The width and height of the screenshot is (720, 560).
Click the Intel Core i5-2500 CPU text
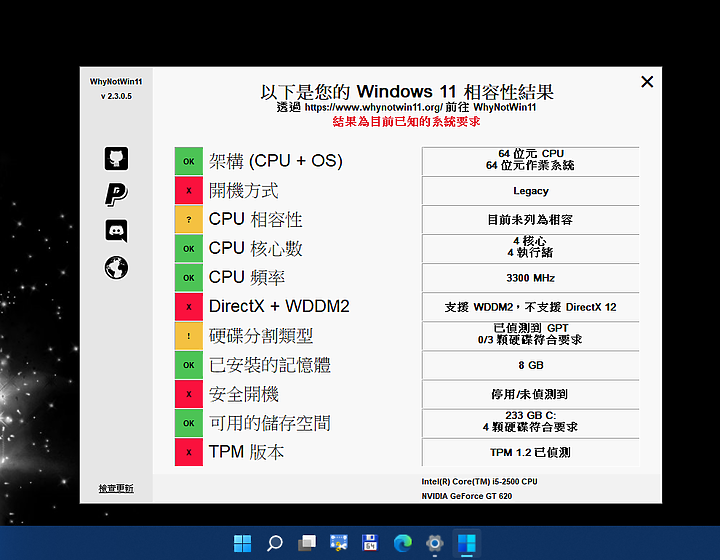(479, 482)
